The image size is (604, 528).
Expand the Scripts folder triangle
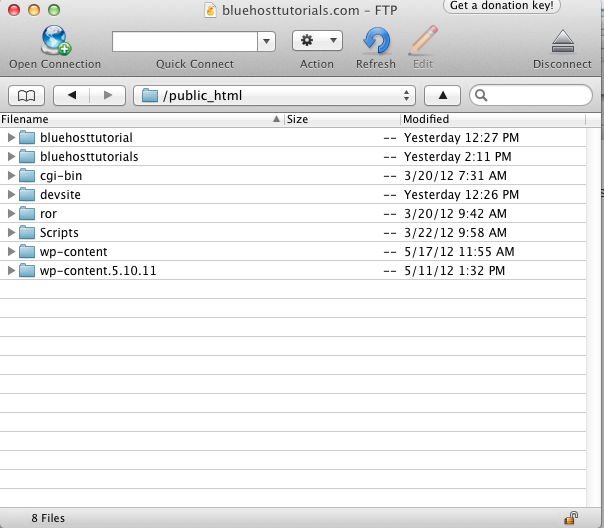point(11,233)
